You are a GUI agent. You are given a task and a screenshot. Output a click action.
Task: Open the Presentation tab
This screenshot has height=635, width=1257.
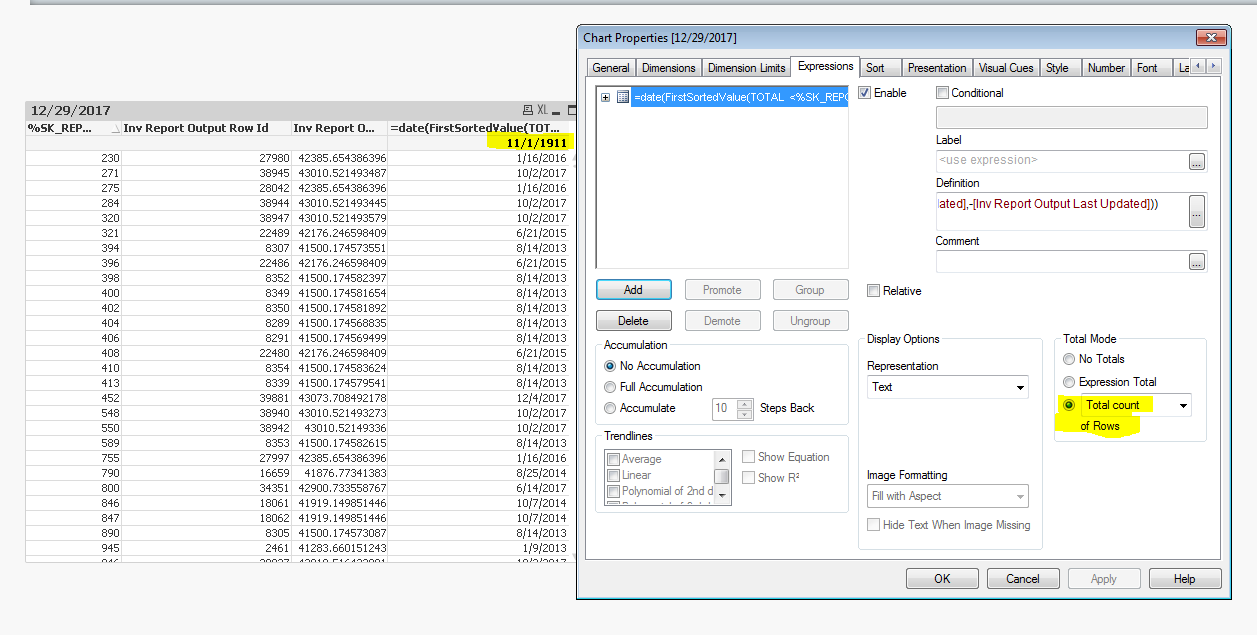[x=937, y=68]
